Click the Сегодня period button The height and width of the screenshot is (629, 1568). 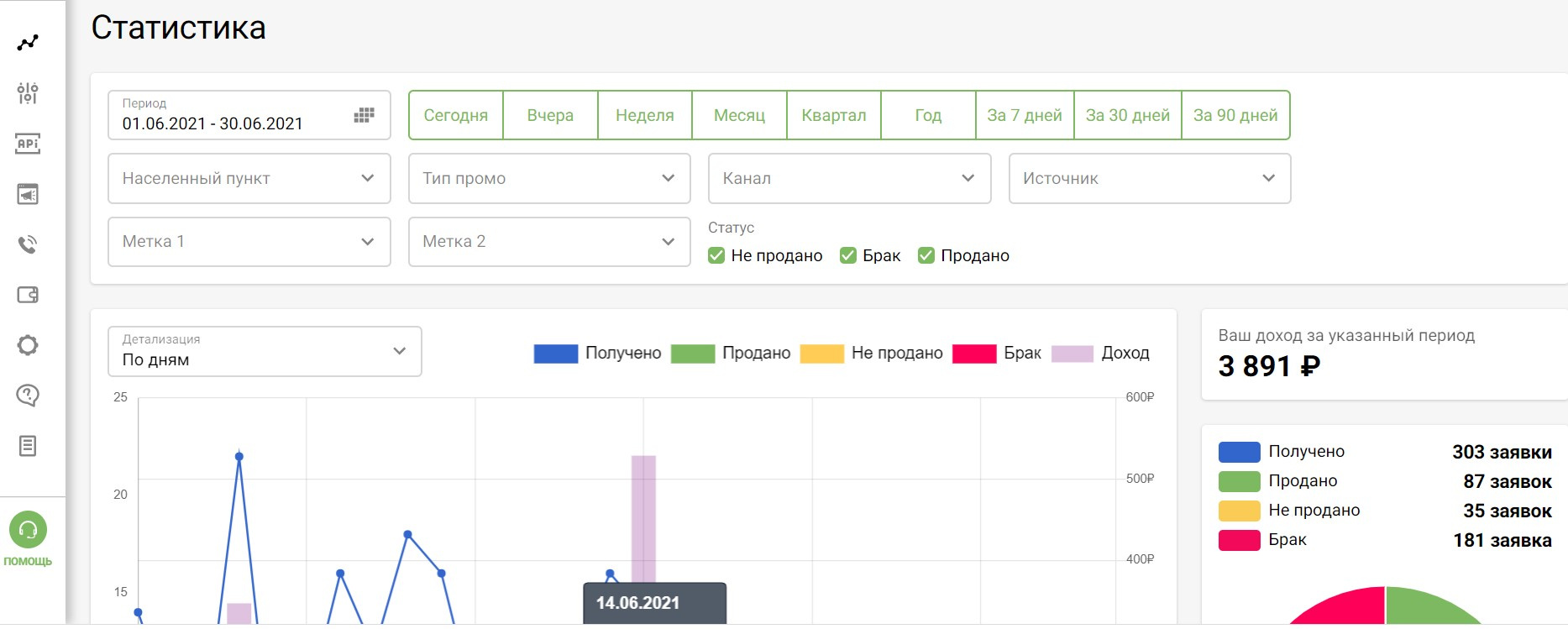coord(456,115)
